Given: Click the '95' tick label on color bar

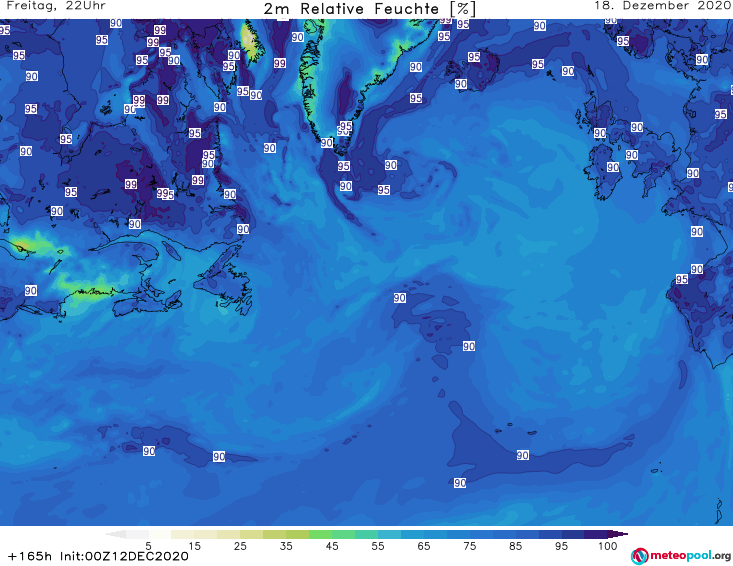Looking at the screenshot, I should [561, 546].
